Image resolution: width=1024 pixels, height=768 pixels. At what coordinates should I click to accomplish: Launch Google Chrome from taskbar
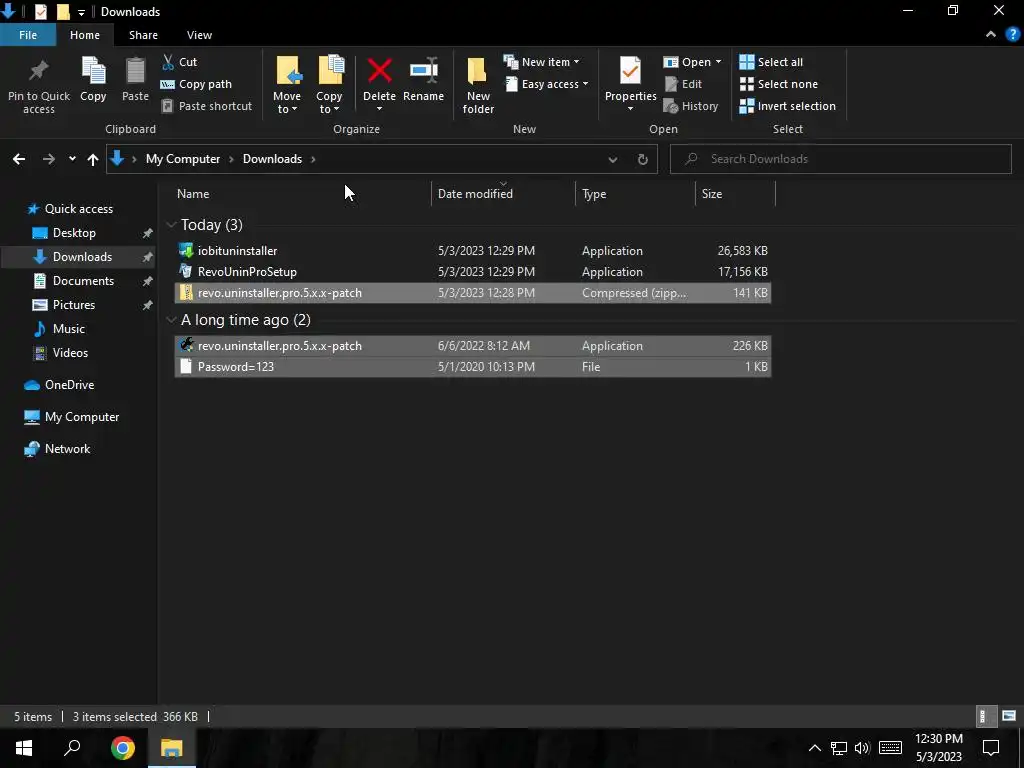coord(122,748)
